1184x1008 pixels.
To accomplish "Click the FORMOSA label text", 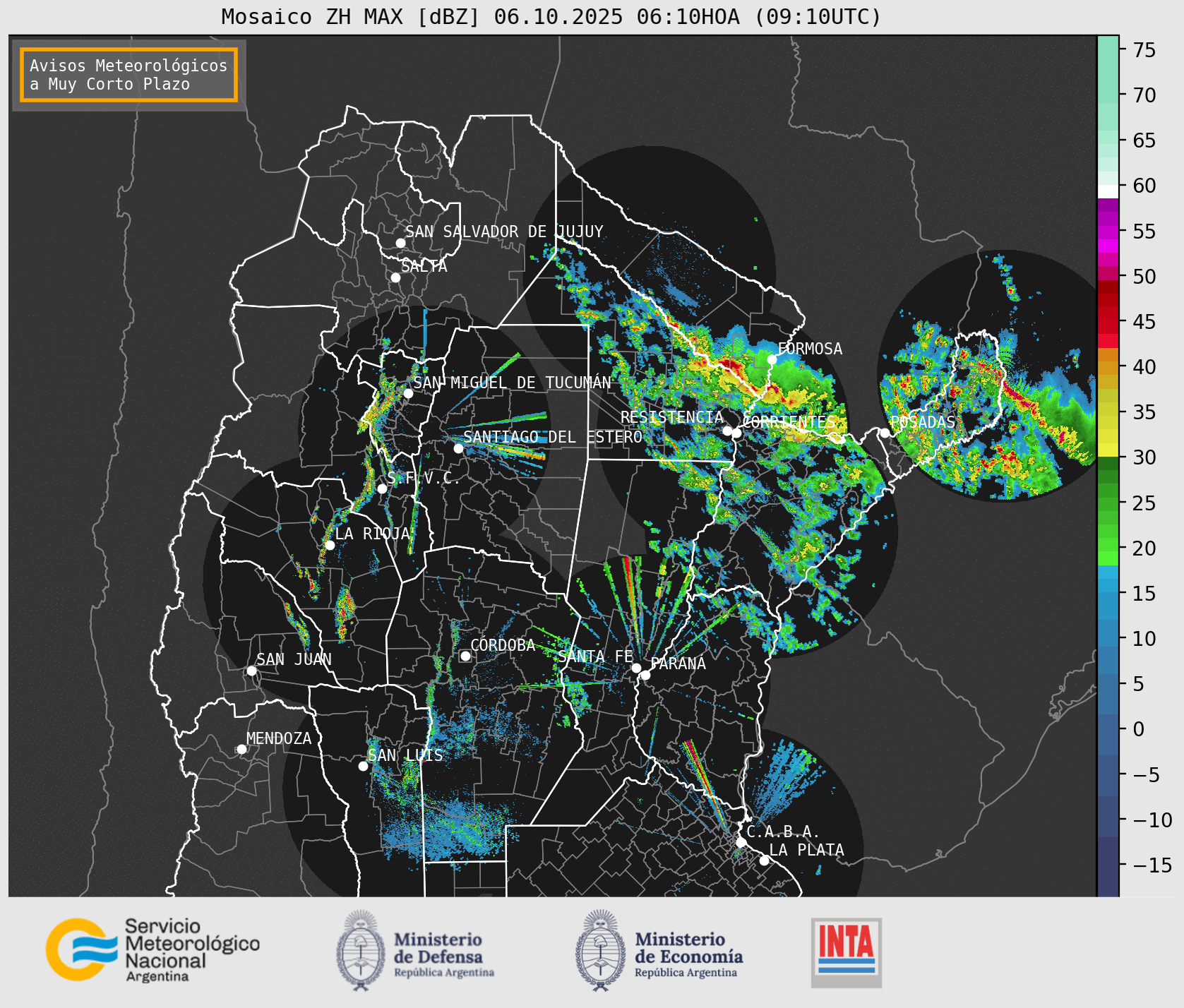I will click(x=810, y=349).
